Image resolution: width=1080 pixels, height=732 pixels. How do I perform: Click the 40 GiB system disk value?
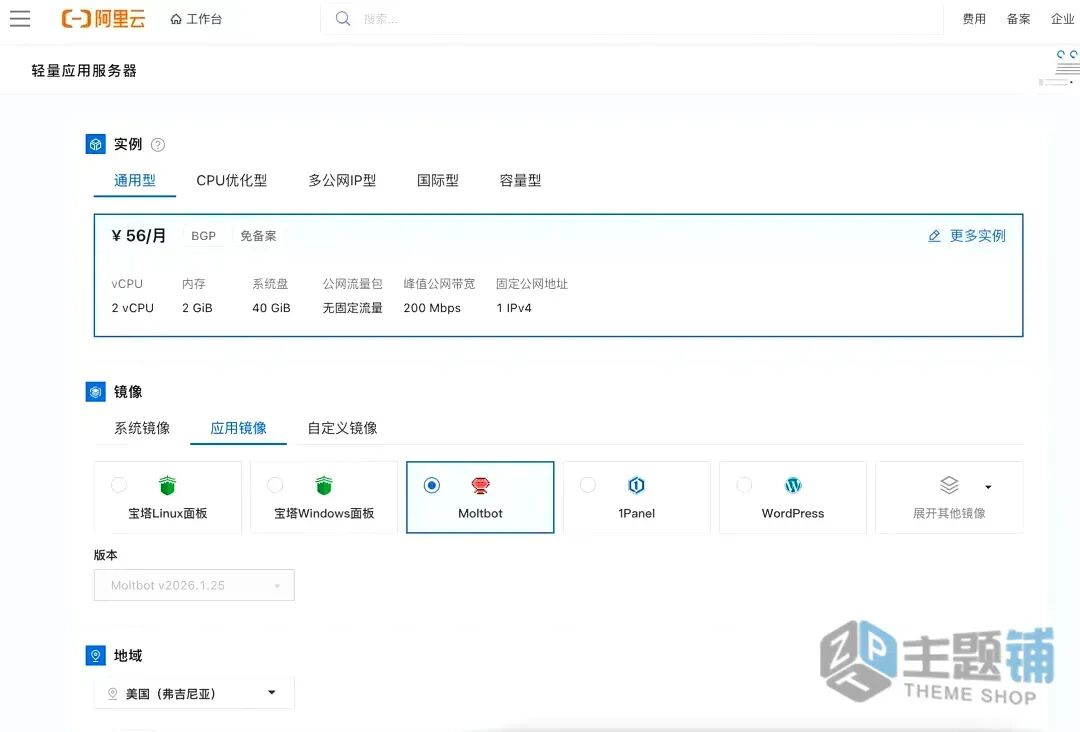(x=271, y=309)
